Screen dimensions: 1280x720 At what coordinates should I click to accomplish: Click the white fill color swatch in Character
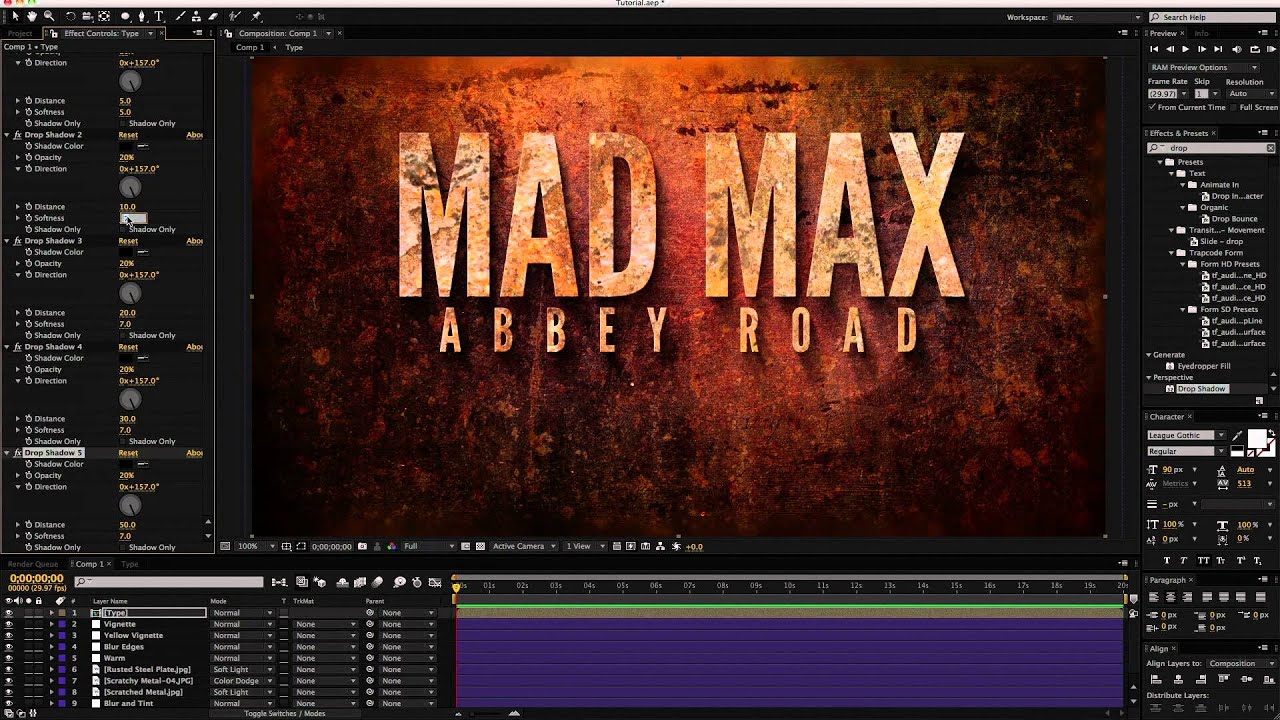[x=1257, y=438]
